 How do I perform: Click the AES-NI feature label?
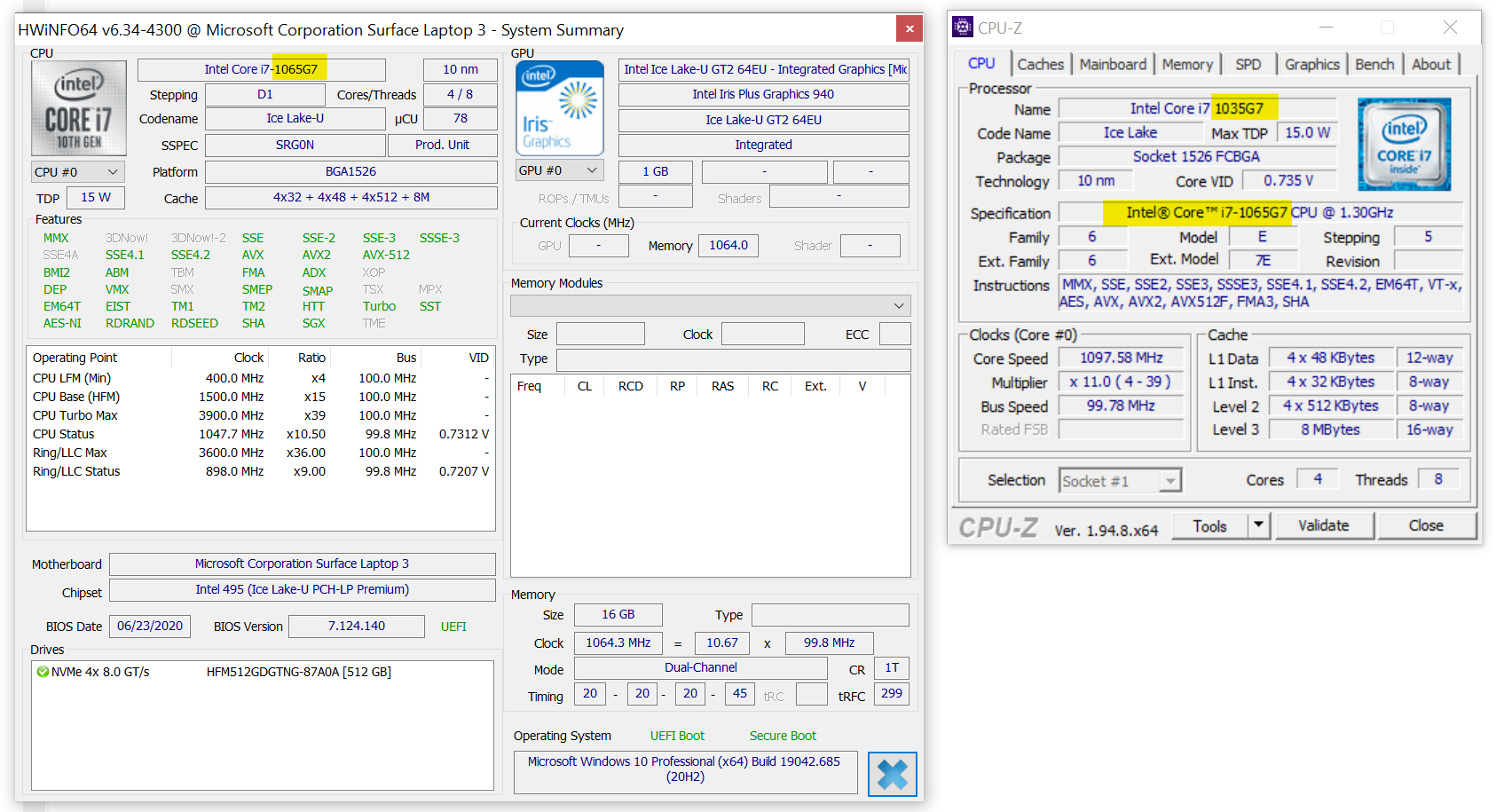tap(62, 323)
